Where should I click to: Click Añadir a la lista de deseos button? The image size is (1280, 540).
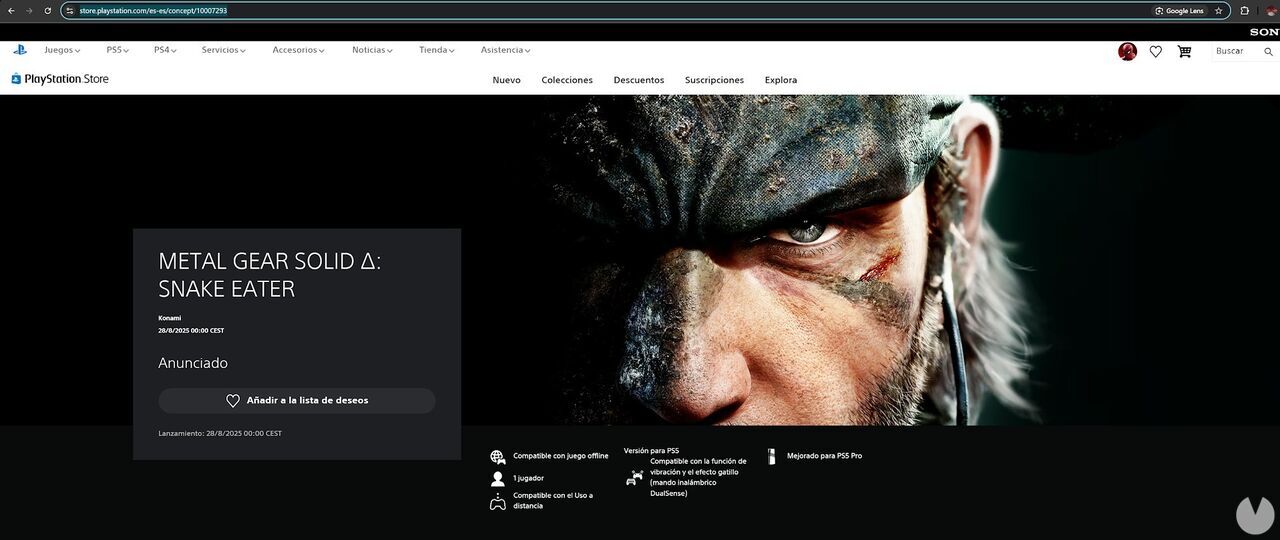coord(297,400)
